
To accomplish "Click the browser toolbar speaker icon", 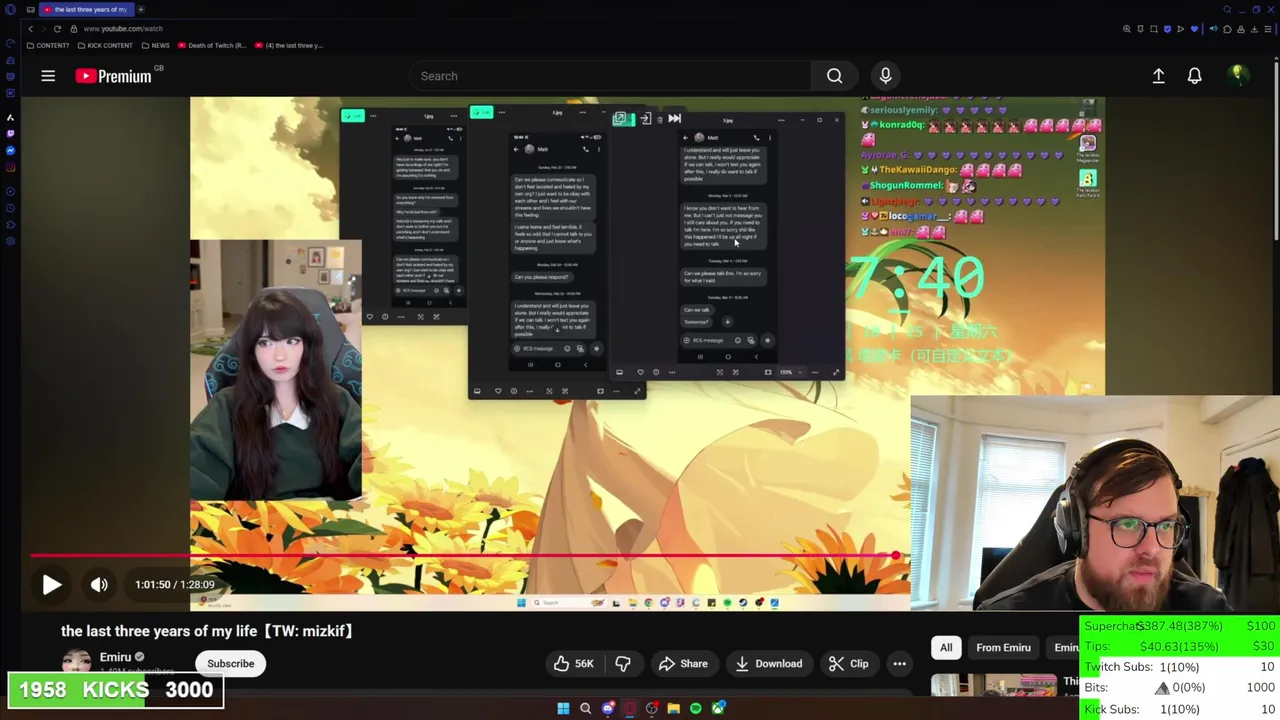I will [x=1214, y=29].
